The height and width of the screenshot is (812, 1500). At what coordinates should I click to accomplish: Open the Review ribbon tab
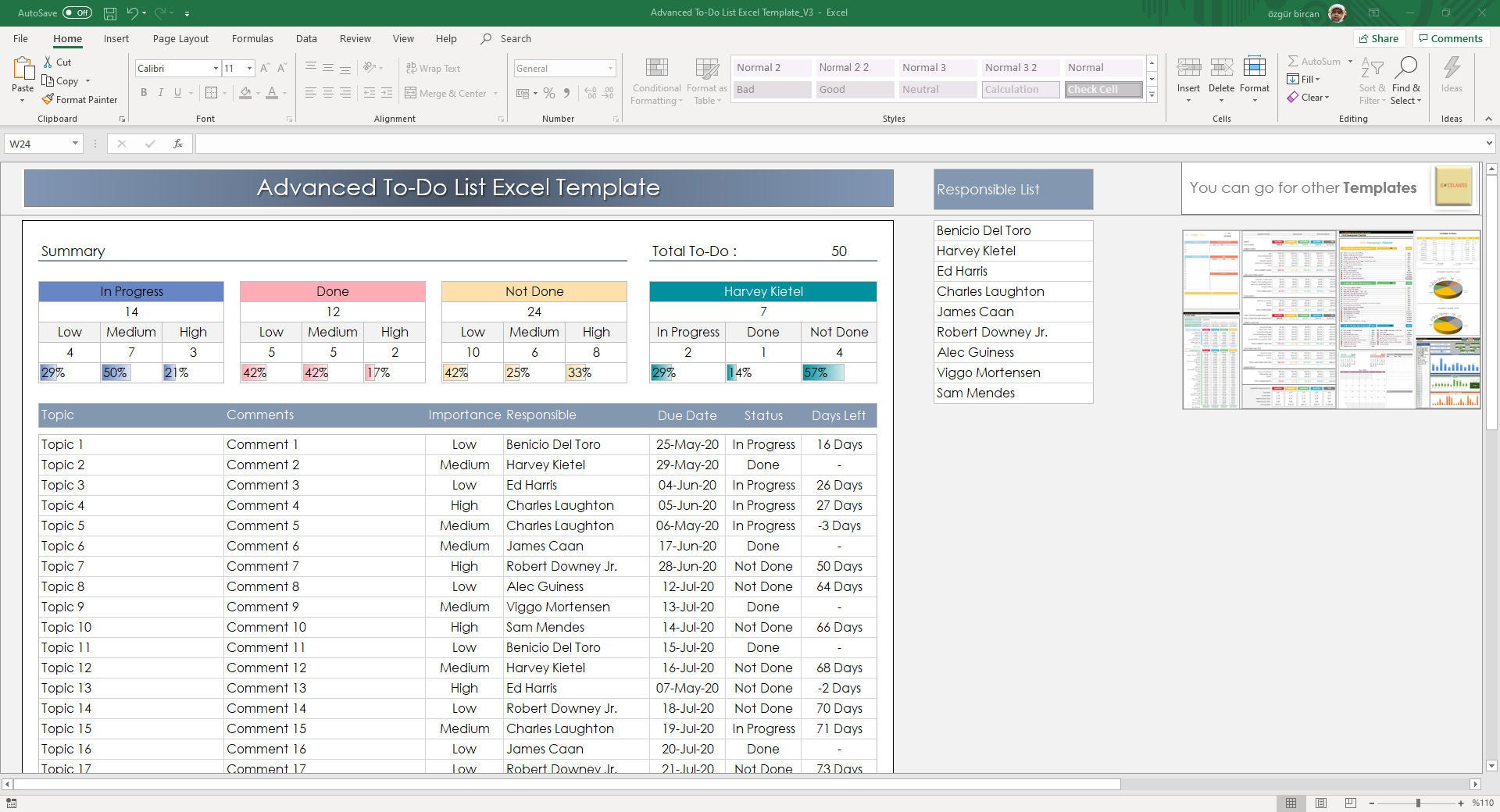355,38
